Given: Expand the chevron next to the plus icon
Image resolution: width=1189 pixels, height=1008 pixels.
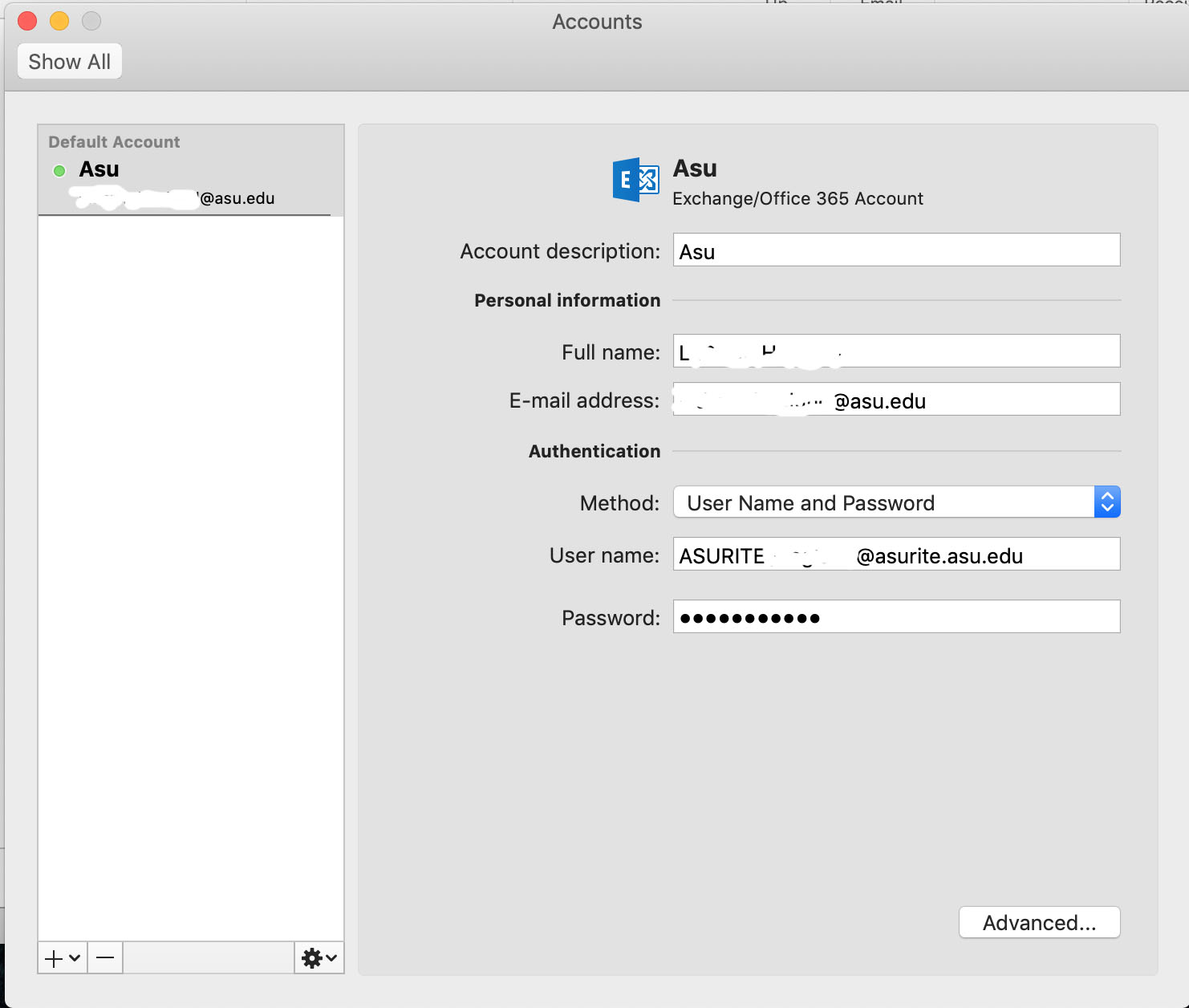Looking at the screenshot, I should (74, 960).
